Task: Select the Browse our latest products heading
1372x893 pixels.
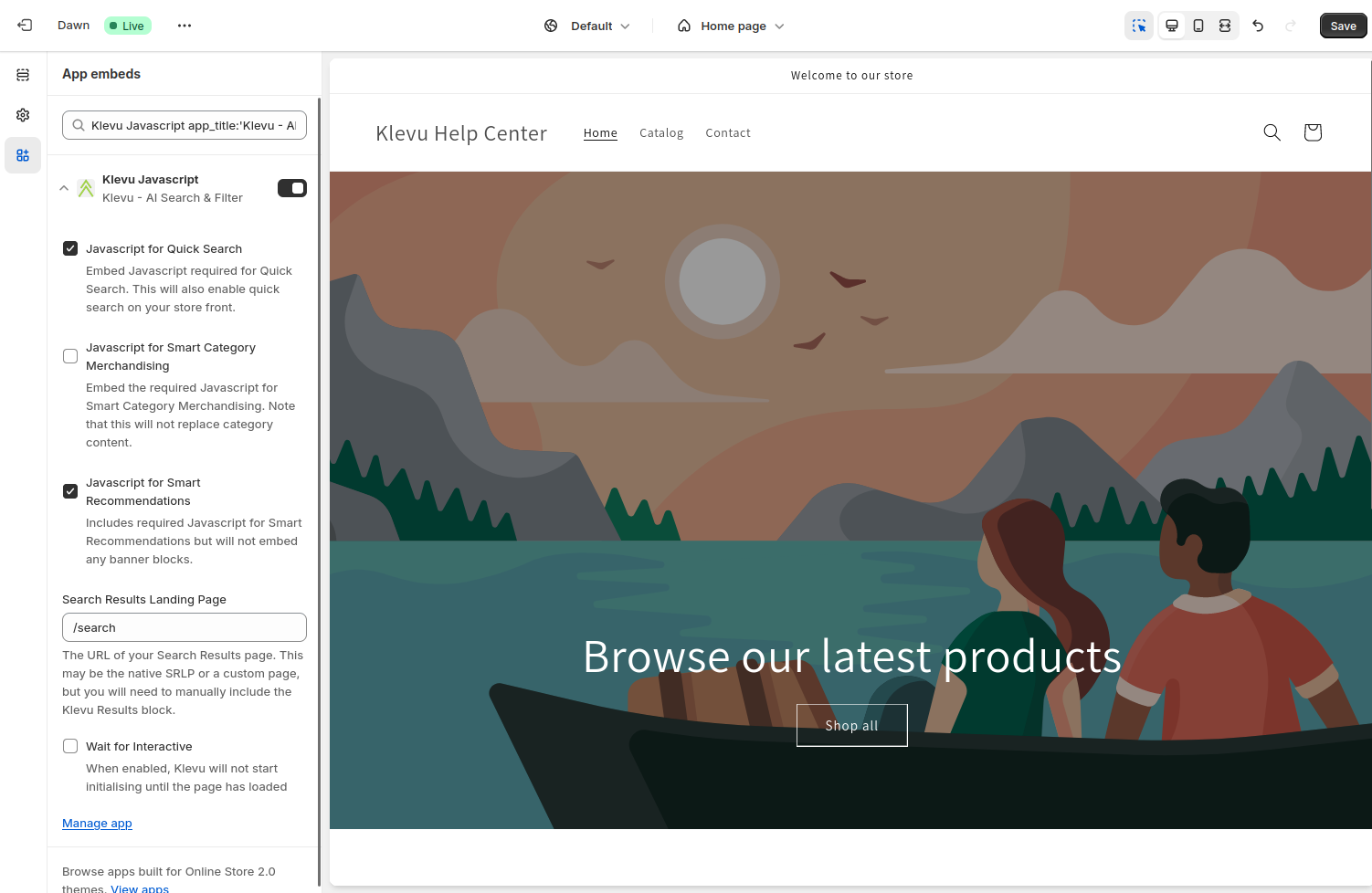Action: coord(852,657)
